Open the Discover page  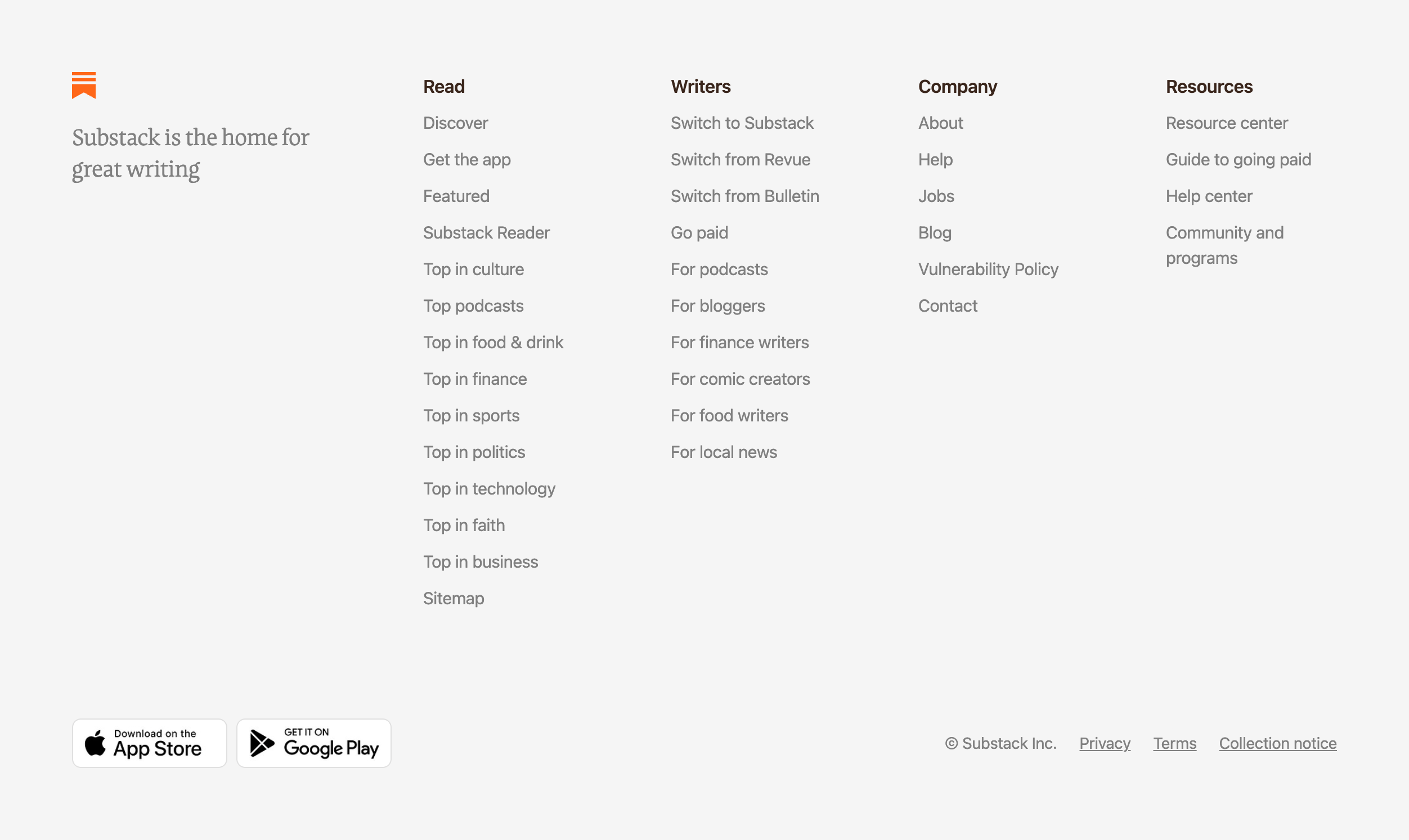455,123
